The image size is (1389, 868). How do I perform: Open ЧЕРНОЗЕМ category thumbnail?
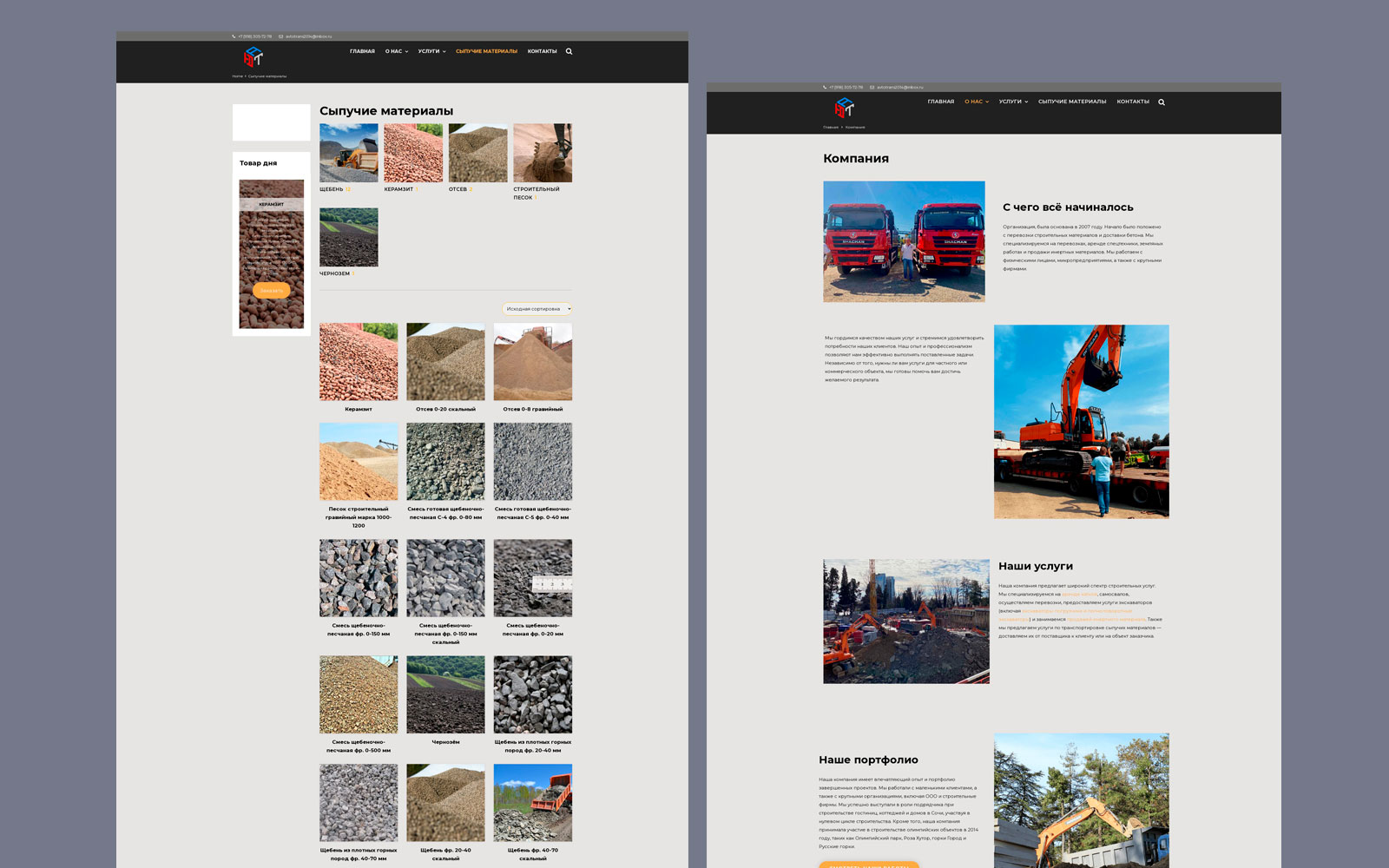349,237
